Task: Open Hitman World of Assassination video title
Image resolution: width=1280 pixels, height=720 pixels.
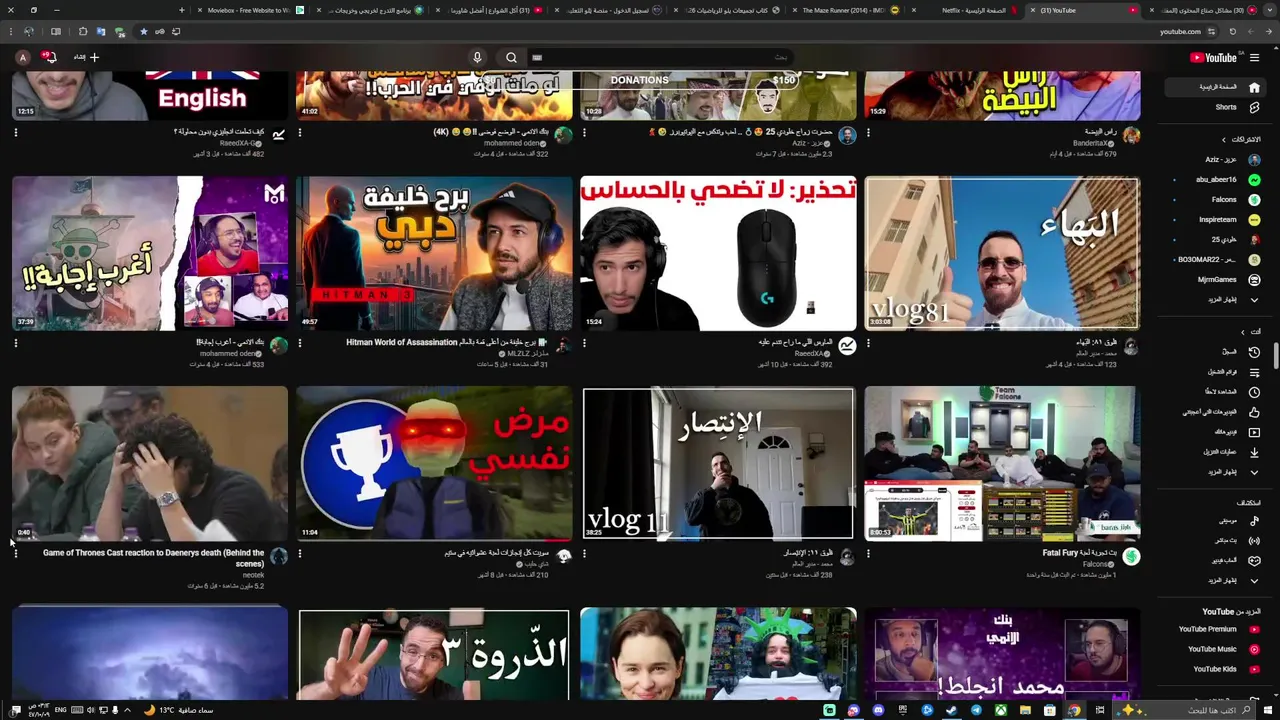Action: click(x=447, y=342)
